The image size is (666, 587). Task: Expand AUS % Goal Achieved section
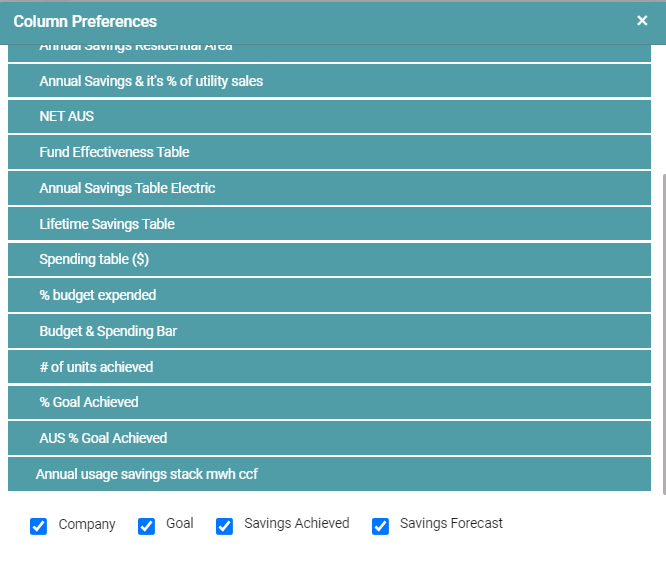point(329,438)
